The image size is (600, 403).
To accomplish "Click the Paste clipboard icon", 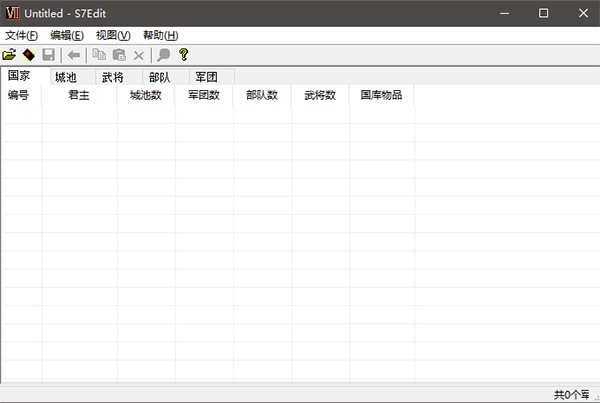I will 119,55.
